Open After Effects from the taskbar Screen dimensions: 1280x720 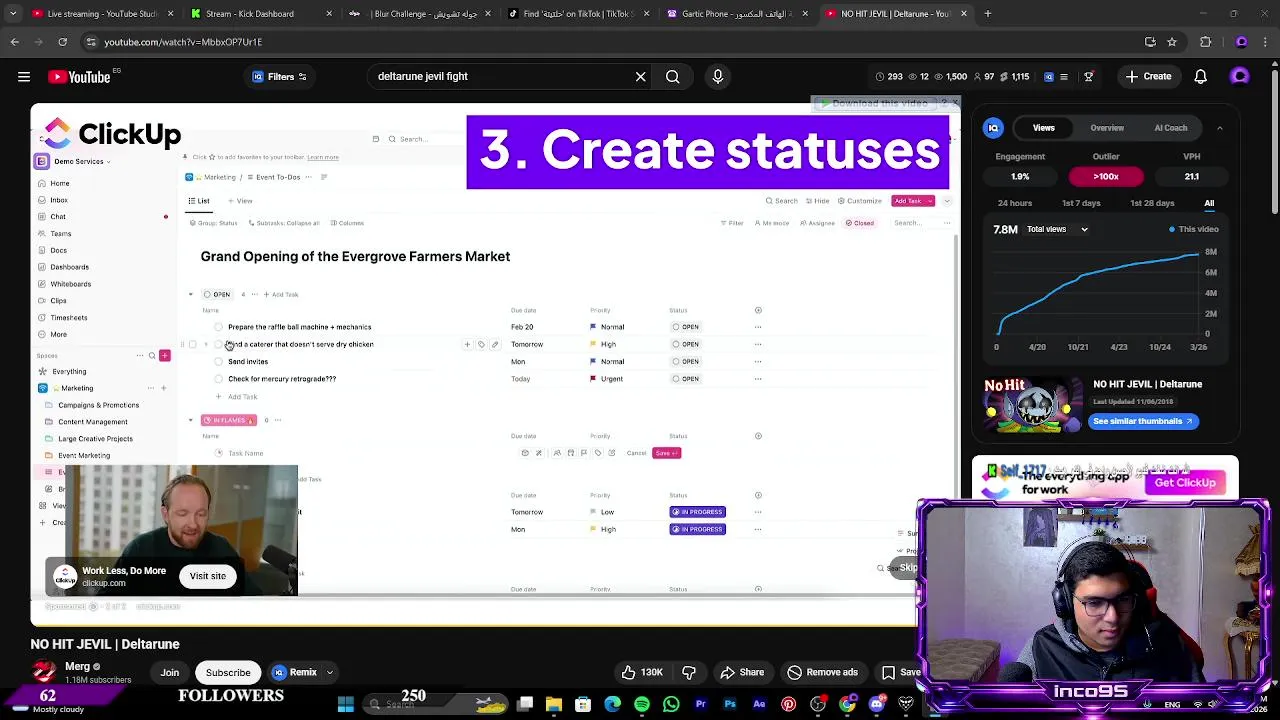759,704
